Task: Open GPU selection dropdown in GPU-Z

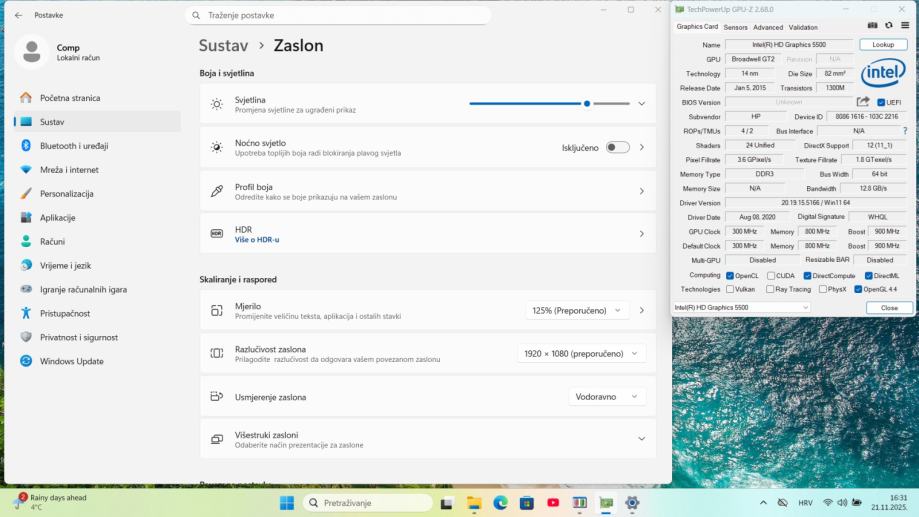Action: 741,307
